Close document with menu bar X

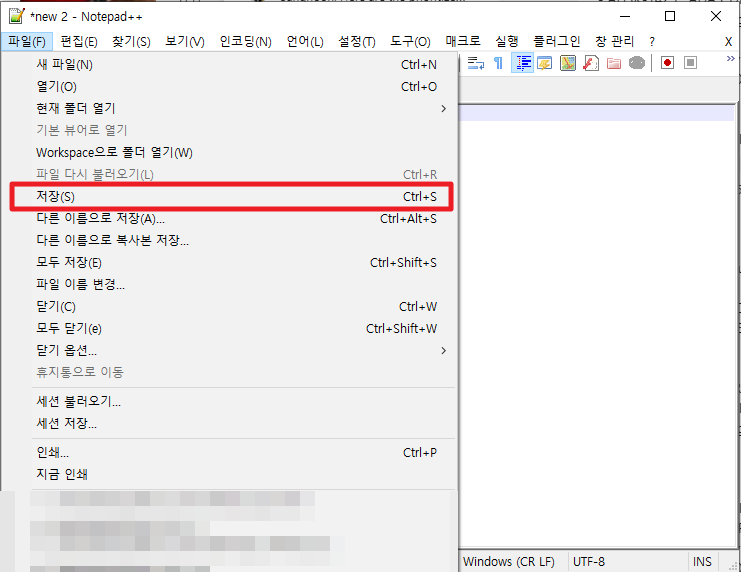[x=728, y=42]
